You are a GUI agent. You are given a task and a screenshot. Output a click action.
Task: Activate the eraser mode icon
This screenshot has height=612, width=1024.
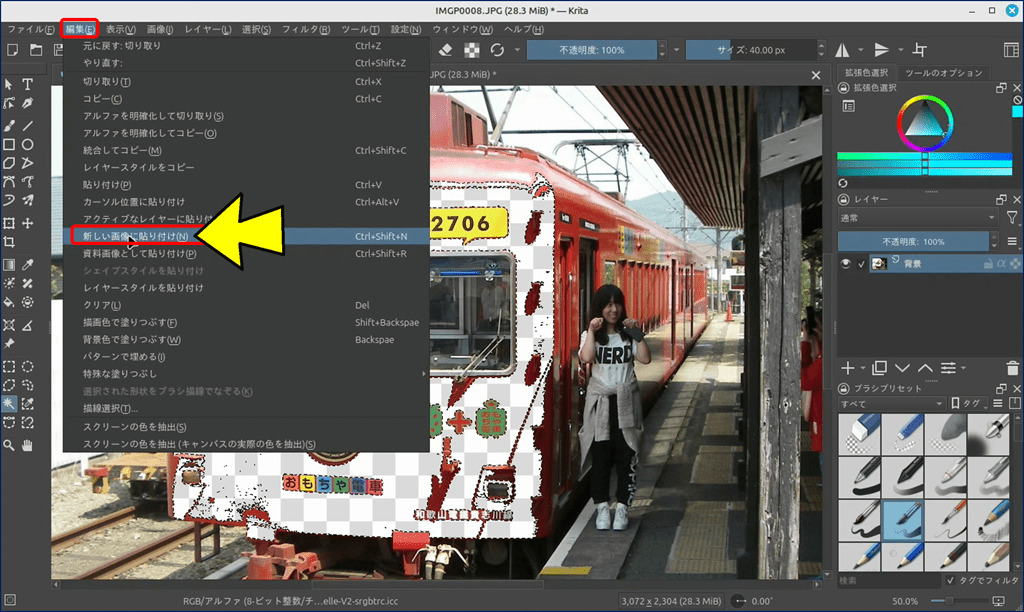(446, 50)
